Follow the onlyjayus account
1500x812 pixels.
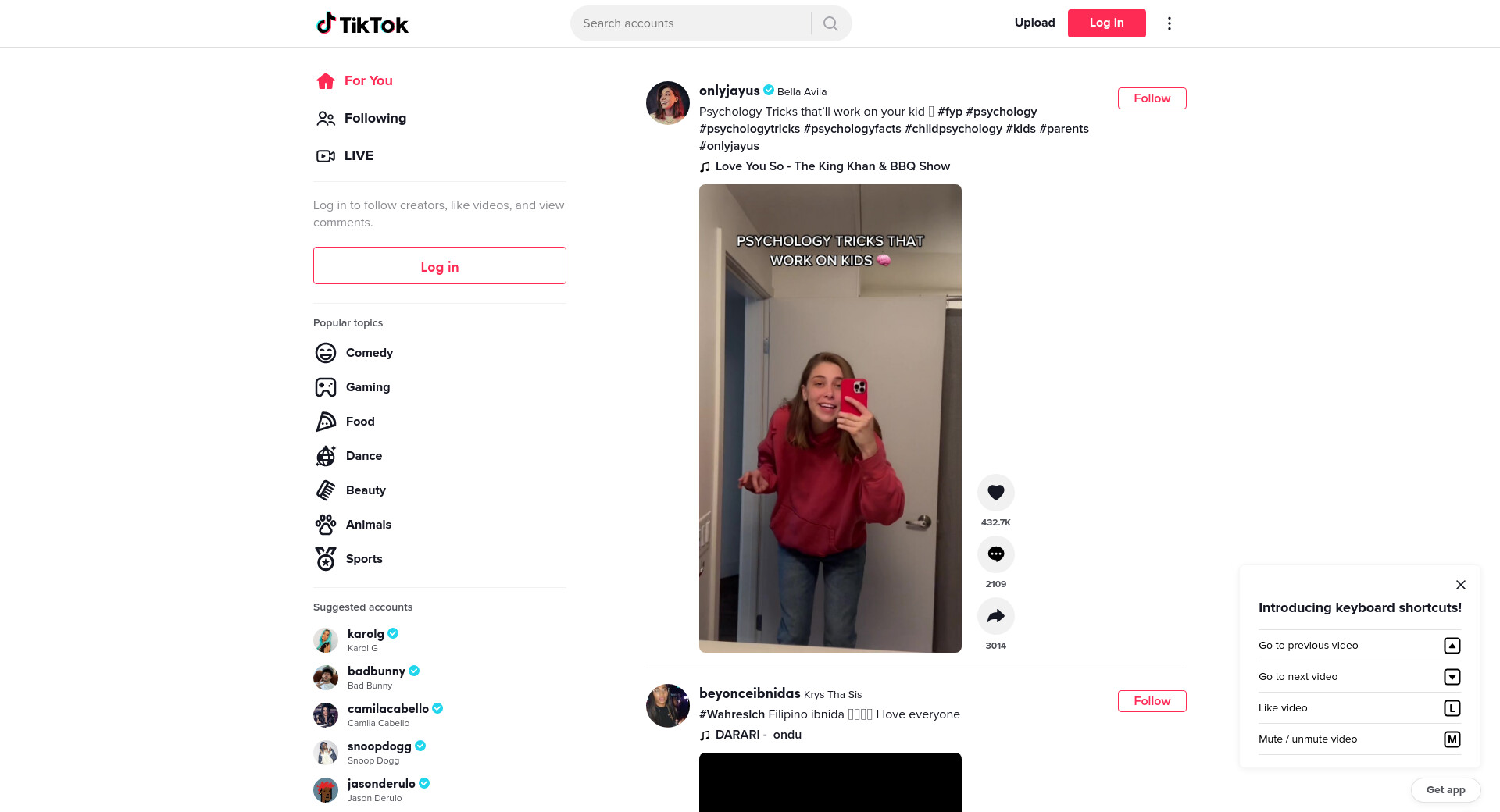click(1152, 98)
